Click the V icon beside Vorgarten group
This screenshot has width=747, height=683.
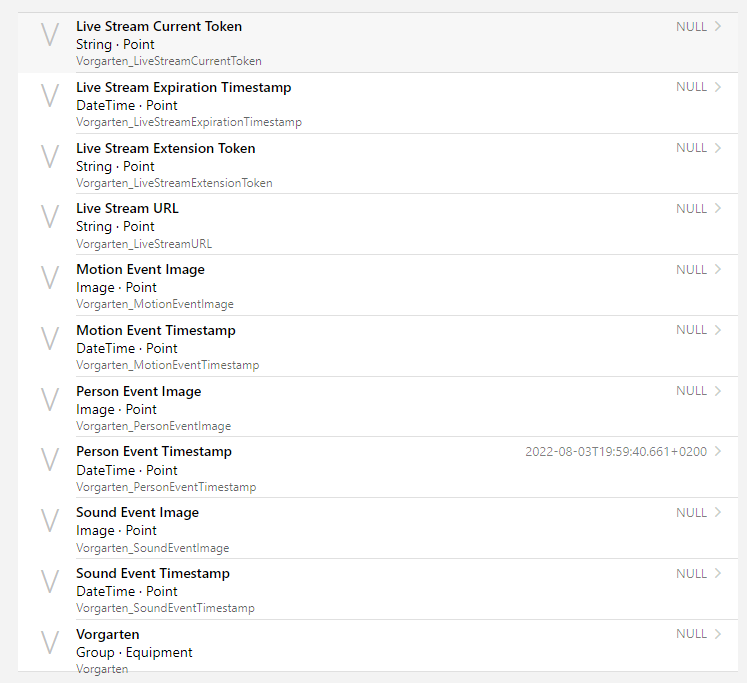point(50,644)
